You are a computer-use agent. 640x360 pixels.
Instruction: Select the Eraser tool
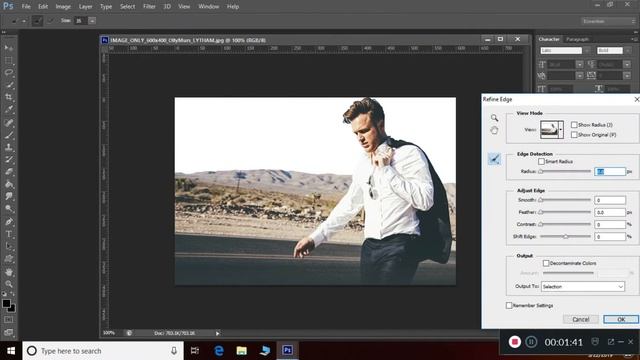(x=9, y=172)
